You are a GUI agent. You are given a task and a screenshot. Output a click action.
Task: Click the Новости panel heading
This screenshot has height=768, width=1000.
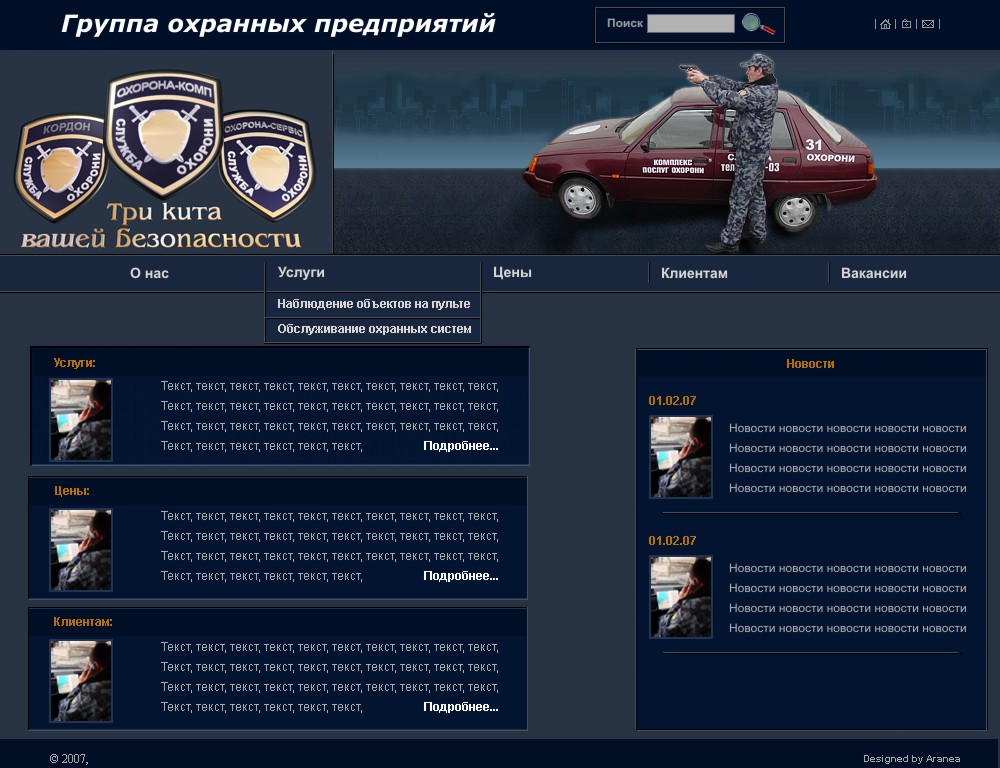click(810, 364)
